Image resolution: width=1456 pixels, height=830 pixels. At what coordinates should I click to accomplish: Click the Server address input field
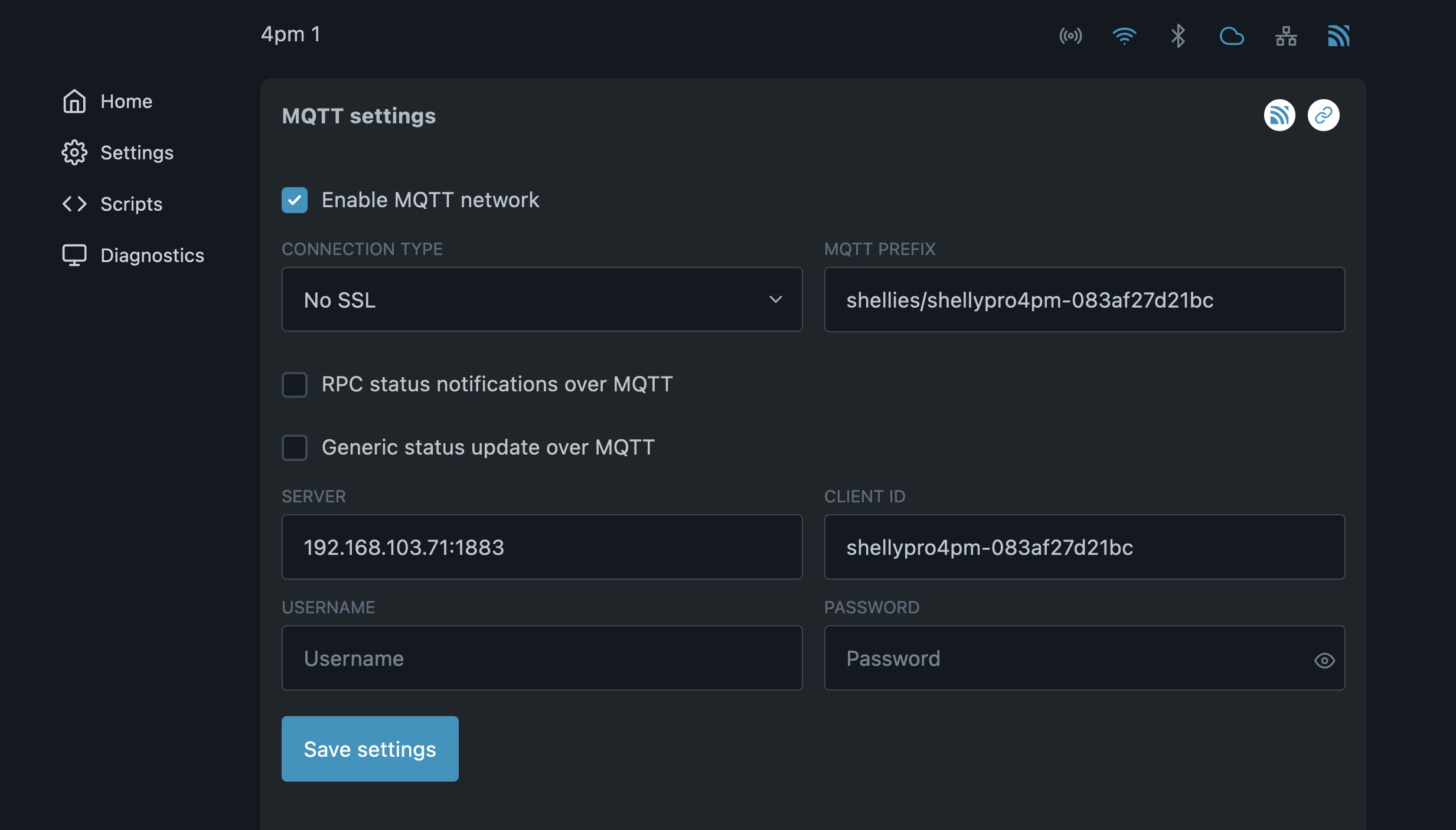coord(542,547)
